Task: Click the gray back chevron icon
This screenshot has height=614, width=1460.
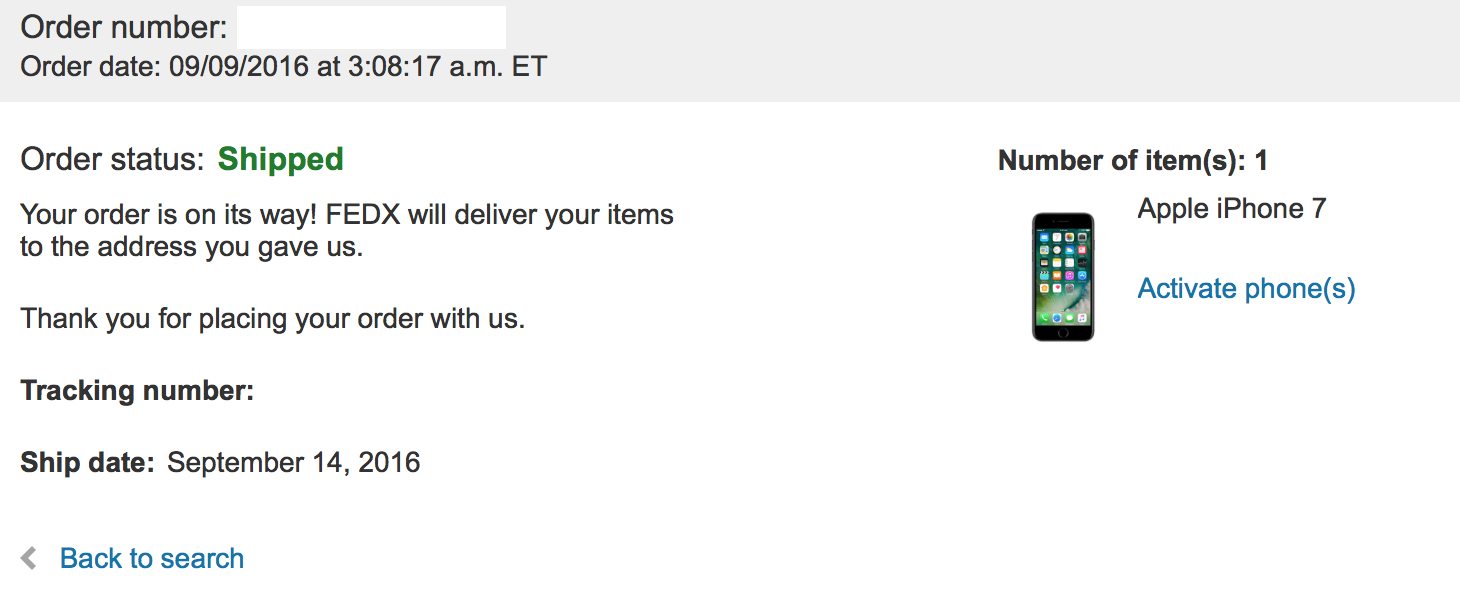Action: click(x=29, y=558)
